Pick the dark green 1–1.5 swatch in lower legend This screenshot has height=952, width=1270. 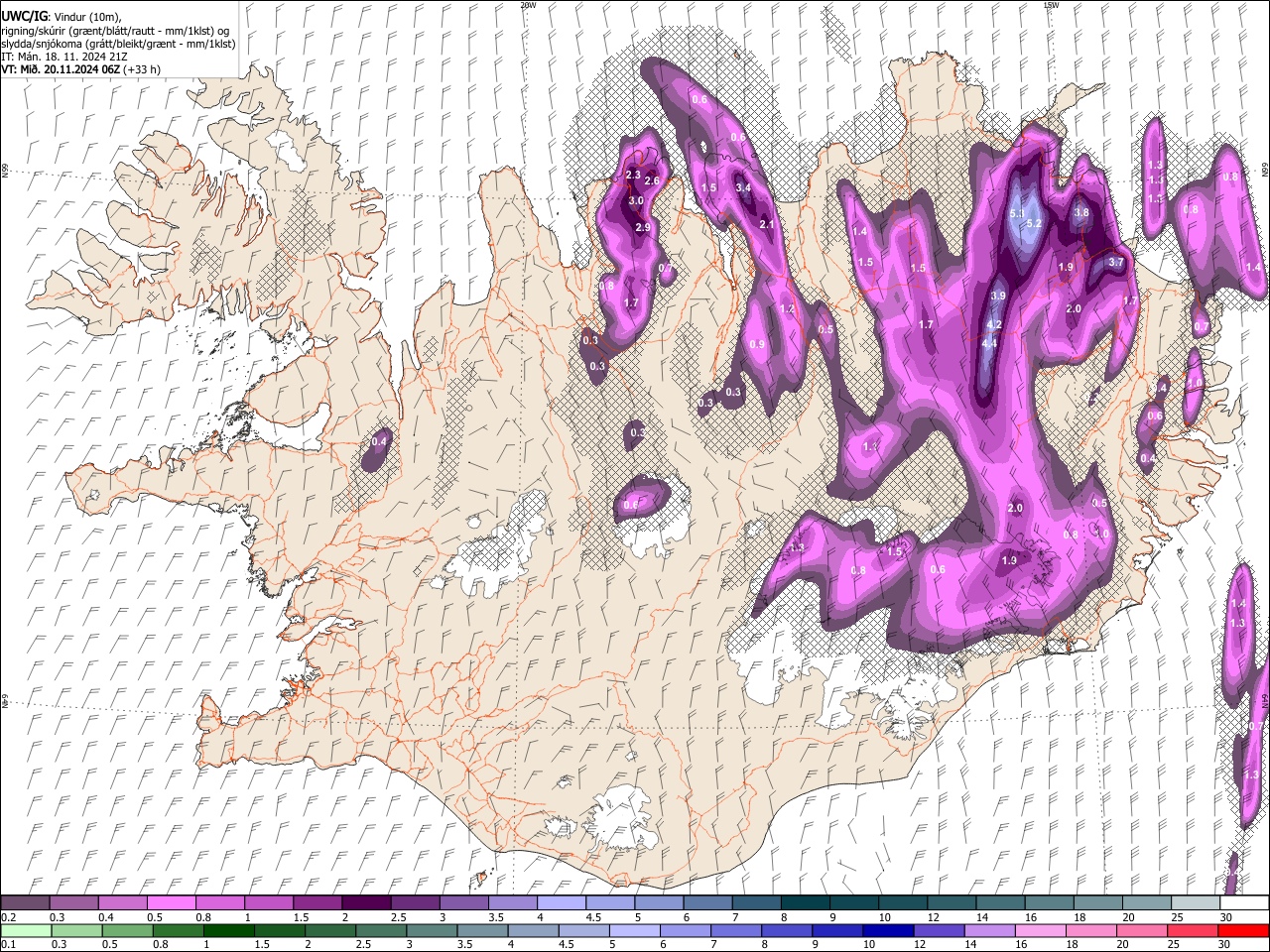pos(229,930)
